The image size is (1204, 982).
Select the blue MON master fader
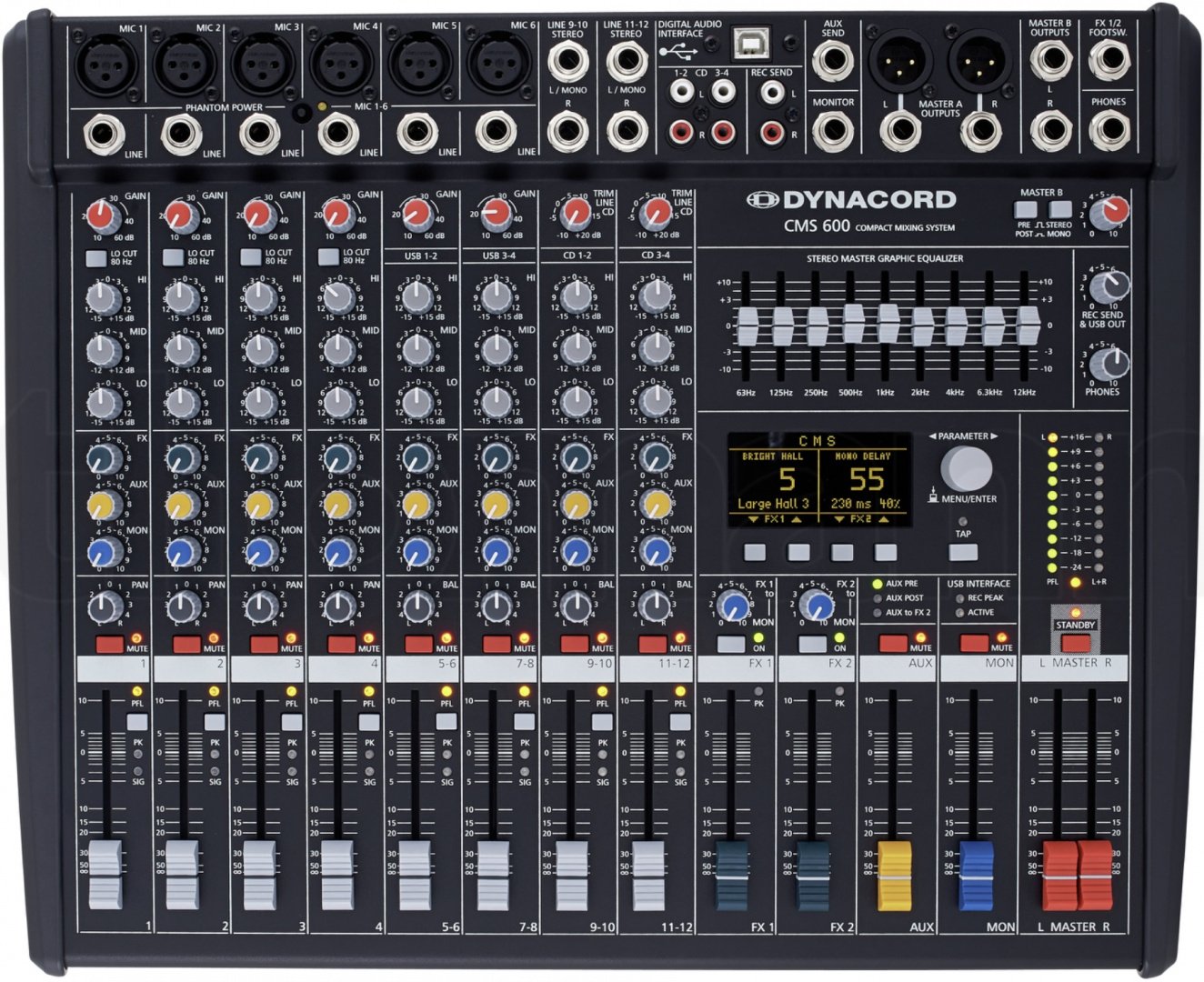point(976,875)
